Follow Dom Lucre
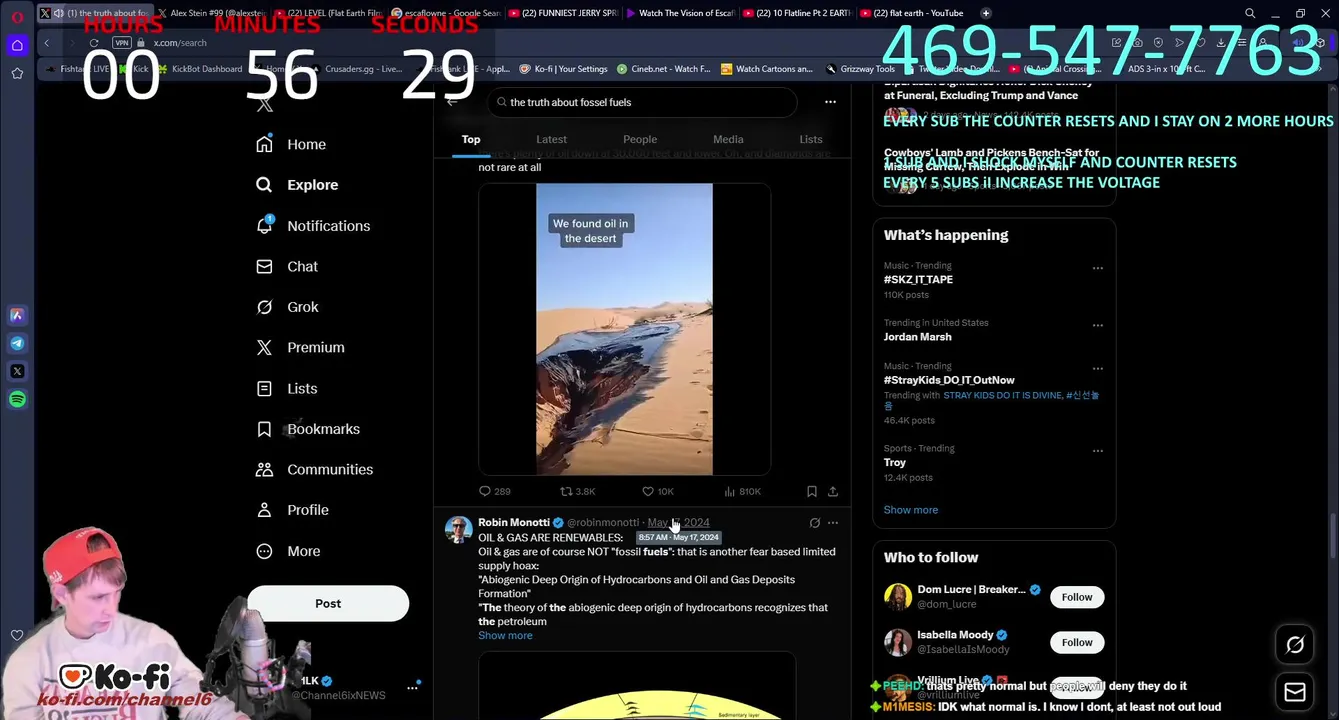The height and width of the screenshot is (720, 1339). (x=1077, y=597)
